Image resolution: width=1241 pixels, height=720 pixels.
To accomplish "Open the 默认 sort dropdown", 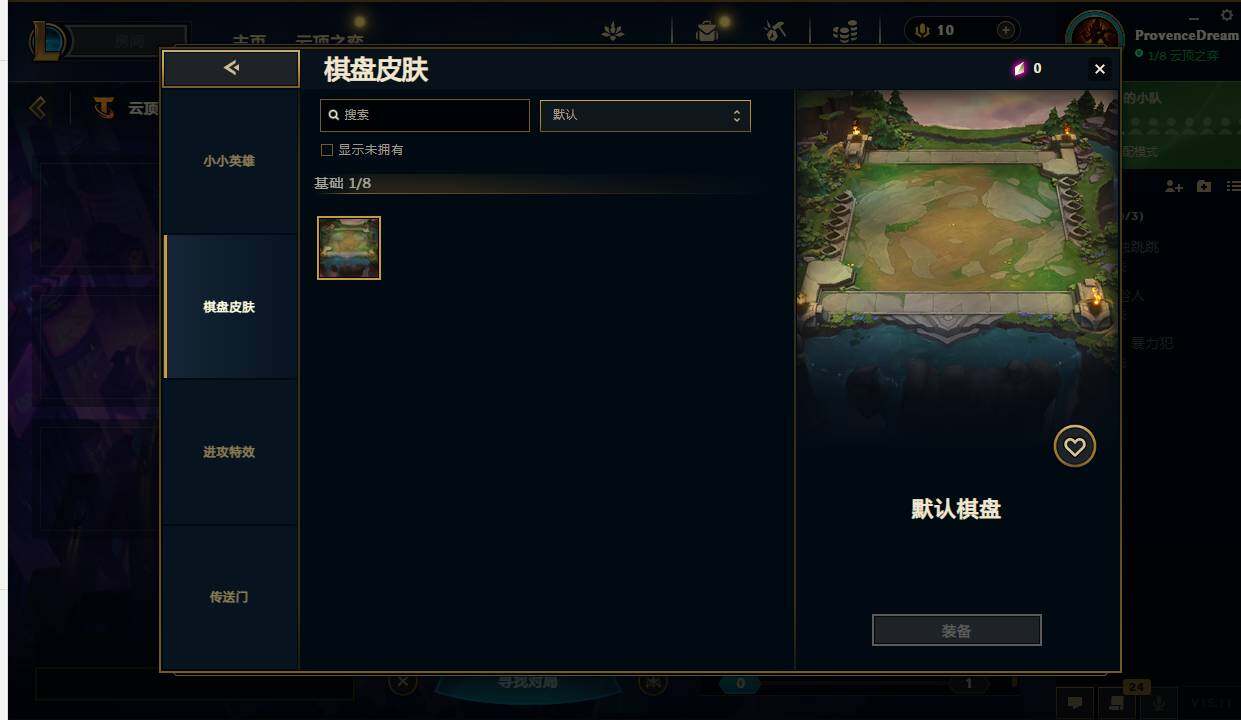I will point(645,115).
